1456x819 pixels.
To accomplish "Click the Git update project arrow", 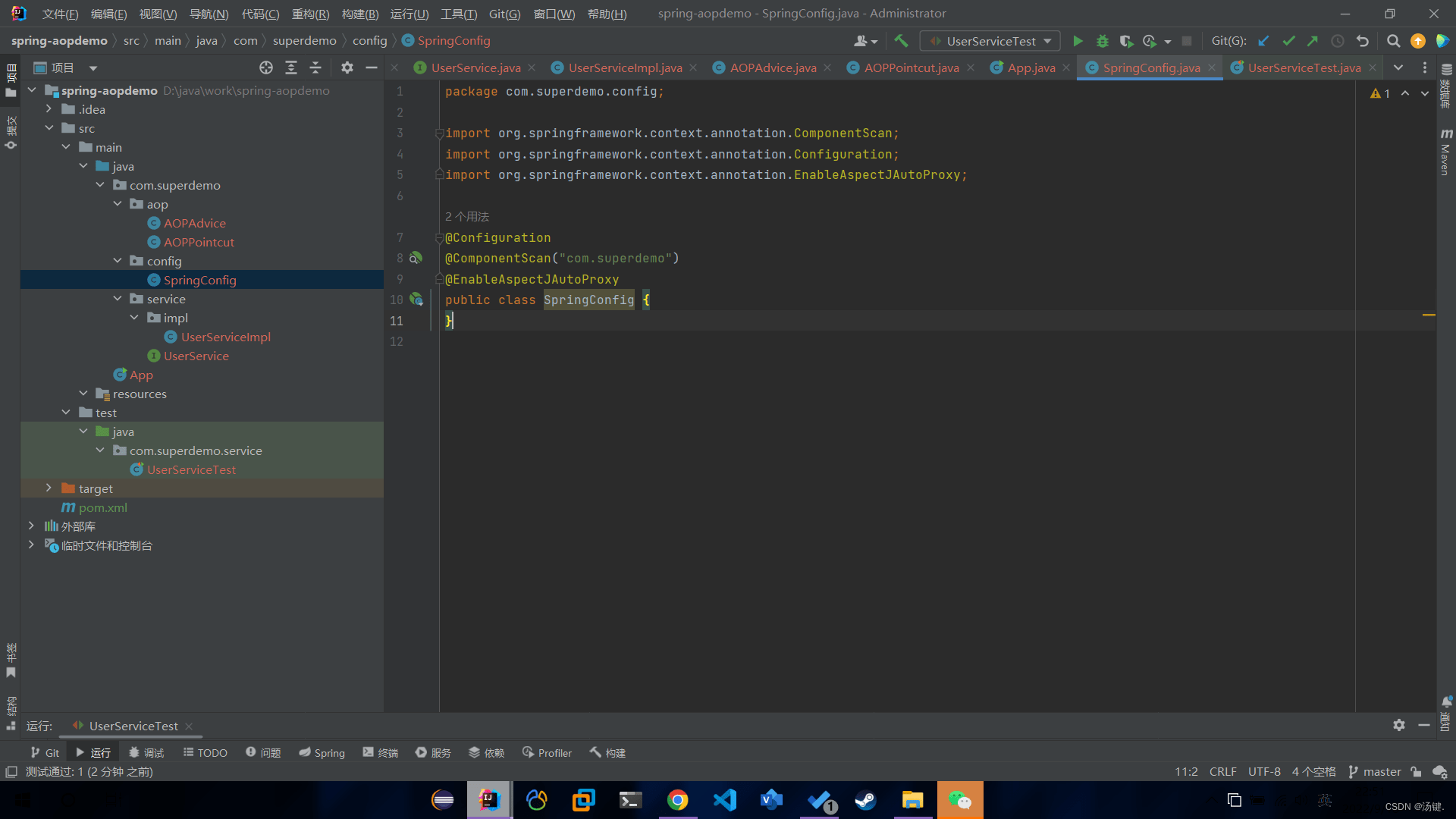I will coord(1263,41).
